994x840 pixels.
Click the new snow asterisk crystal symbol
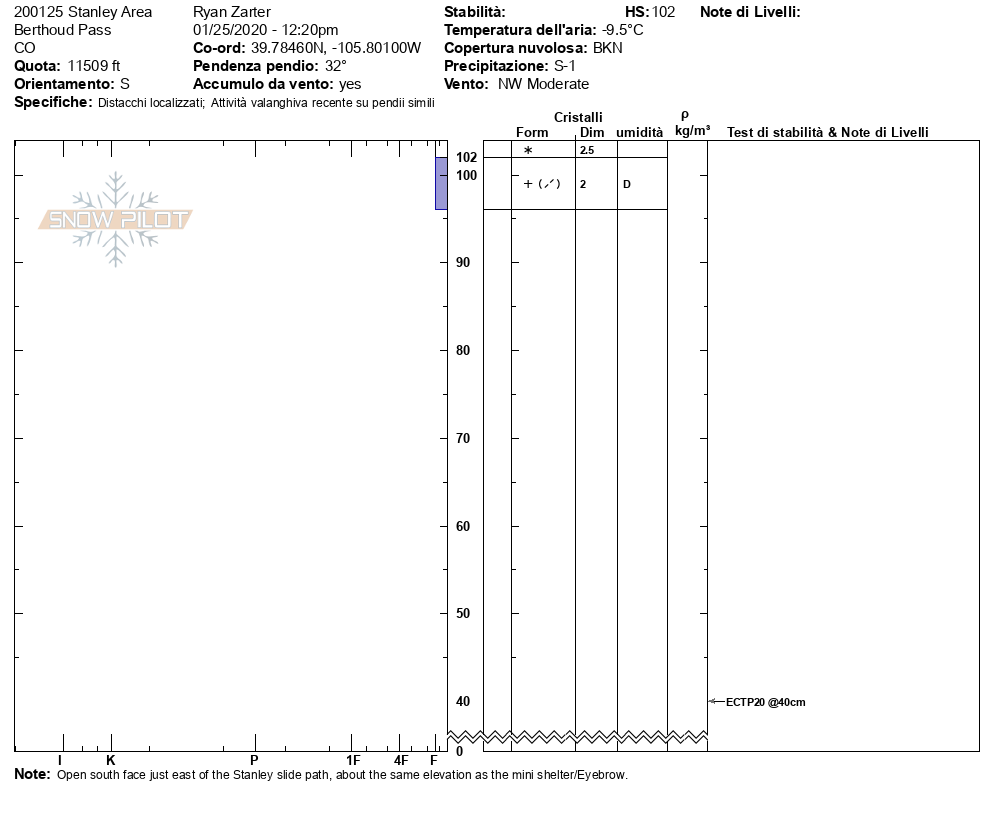pyautogui.click(x=529, y=150)
